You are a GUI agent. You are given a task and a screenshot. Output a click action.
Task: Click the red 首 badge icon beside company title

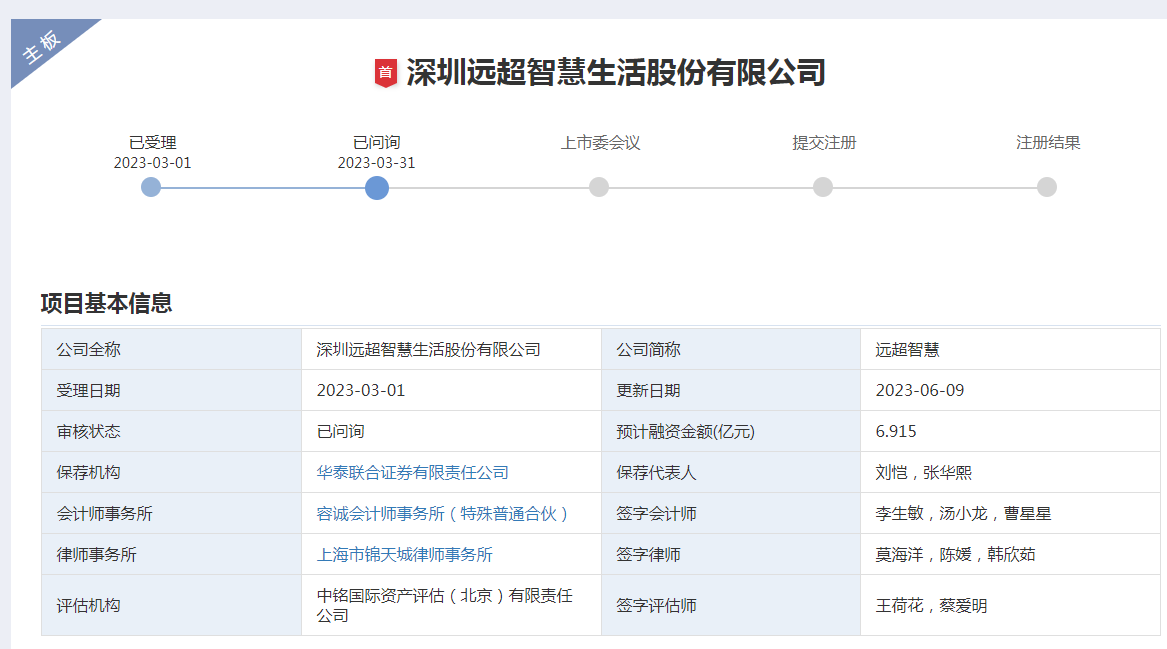coord(385,73)
